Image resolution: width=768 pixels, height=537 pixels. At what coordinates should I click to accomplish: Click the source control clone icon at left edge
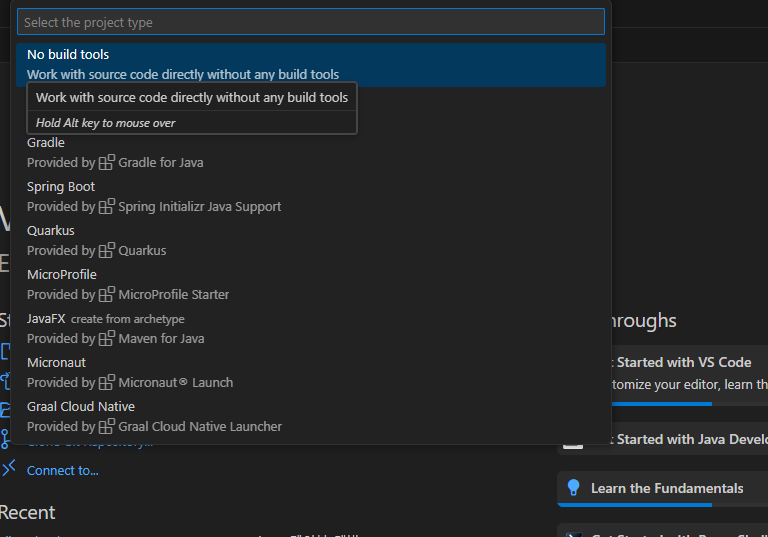pos(5,439)
